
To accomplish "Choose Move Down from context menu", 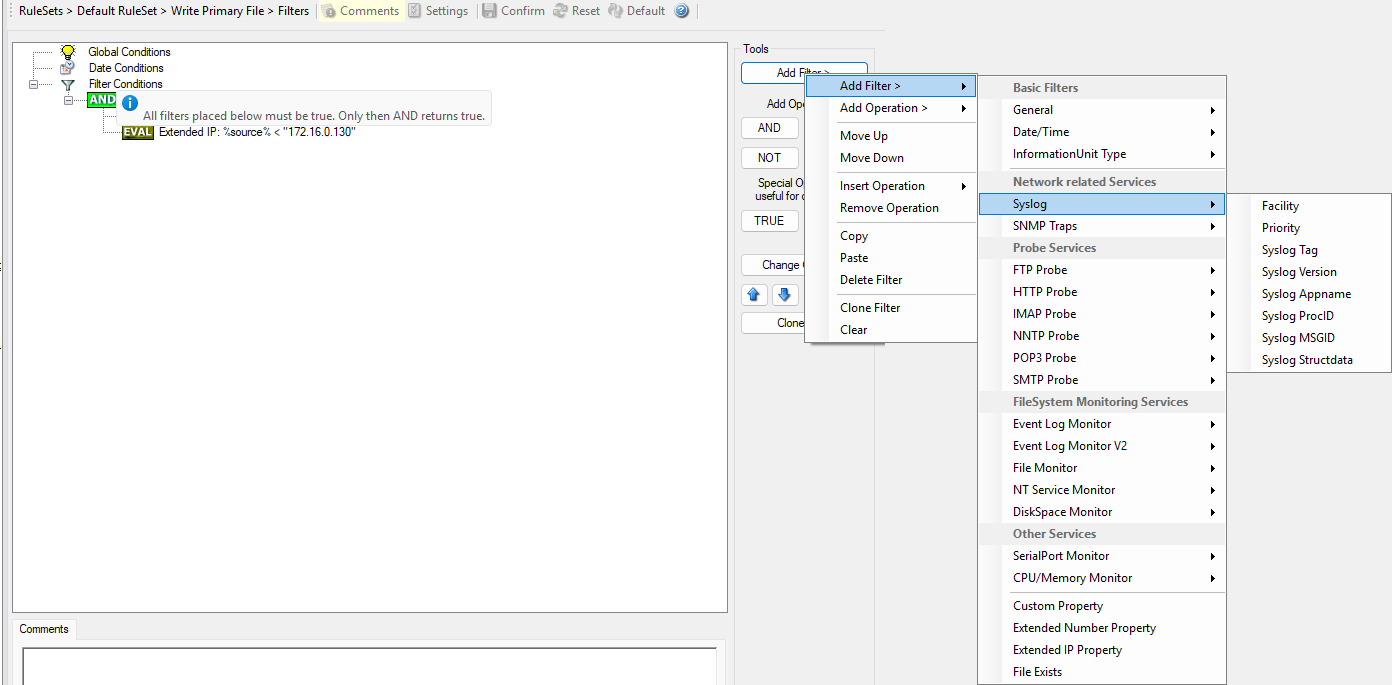I will (891, 158).
